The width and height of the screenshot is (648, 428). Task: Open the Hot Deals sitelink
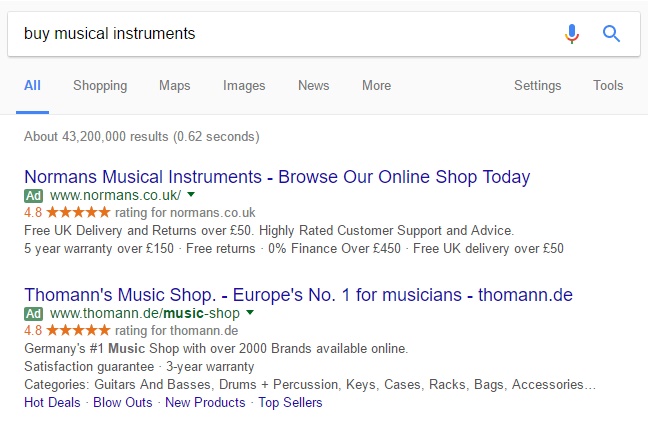pos(52,402)
